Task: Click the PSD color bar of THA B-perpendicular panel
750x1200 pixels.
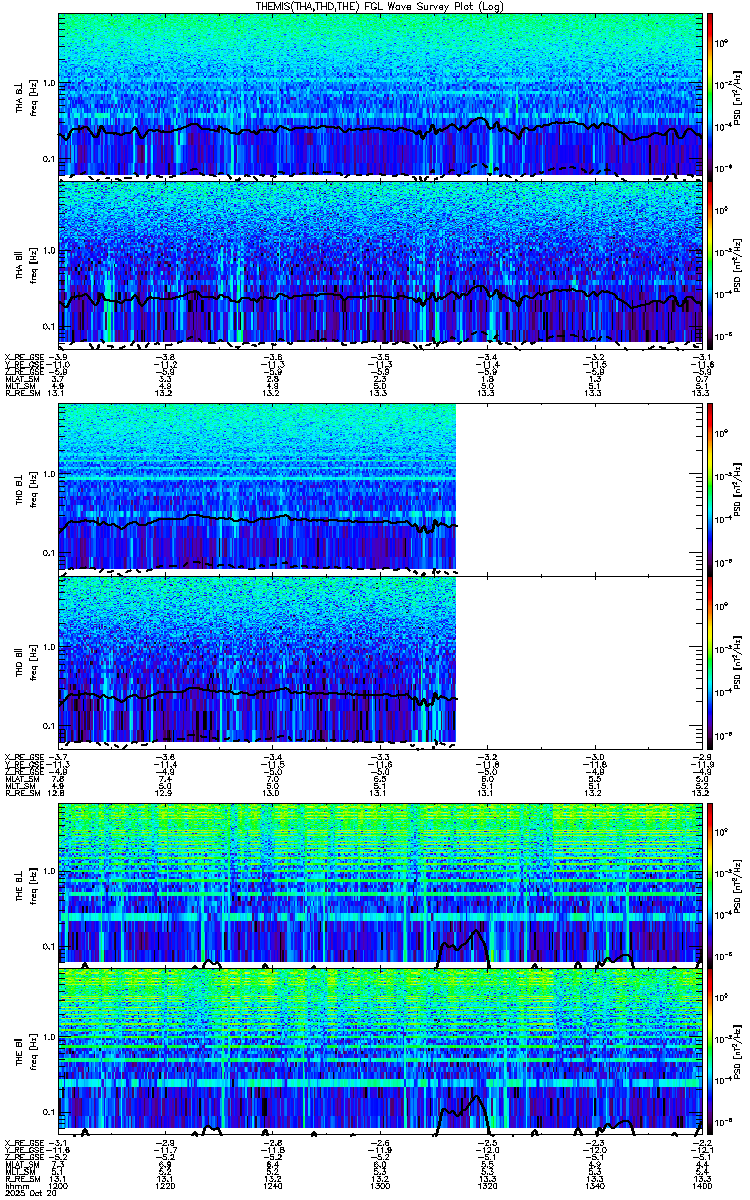Action: 709,95
